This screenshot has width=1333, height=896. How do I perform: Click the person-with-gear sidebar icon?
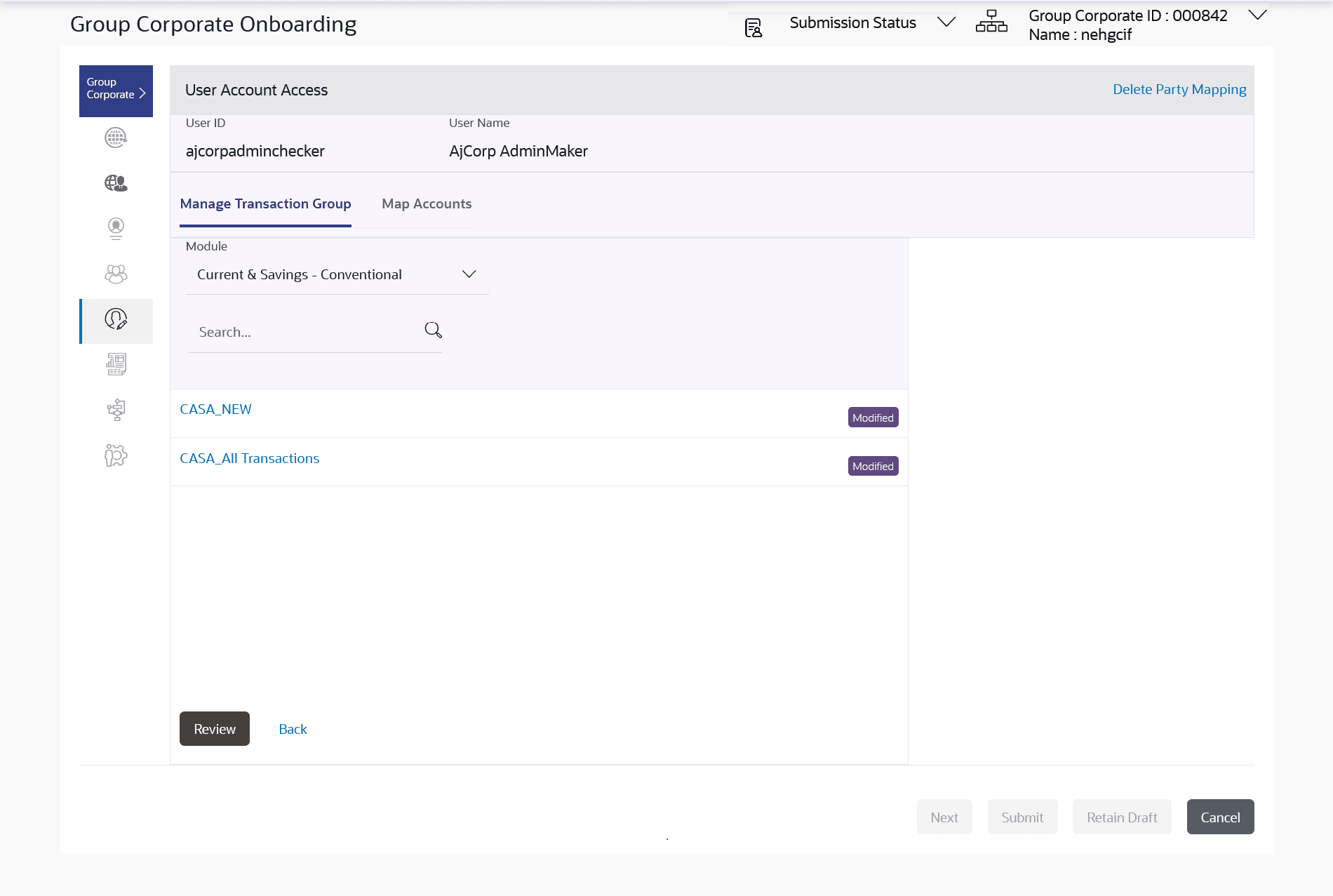(116, 455)
